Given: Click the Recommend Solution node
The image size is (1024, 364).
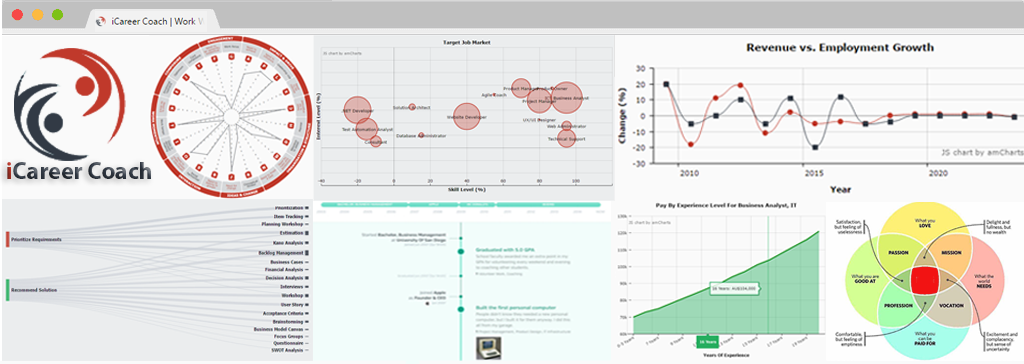Looking at the screenshot, I should 31,290.
